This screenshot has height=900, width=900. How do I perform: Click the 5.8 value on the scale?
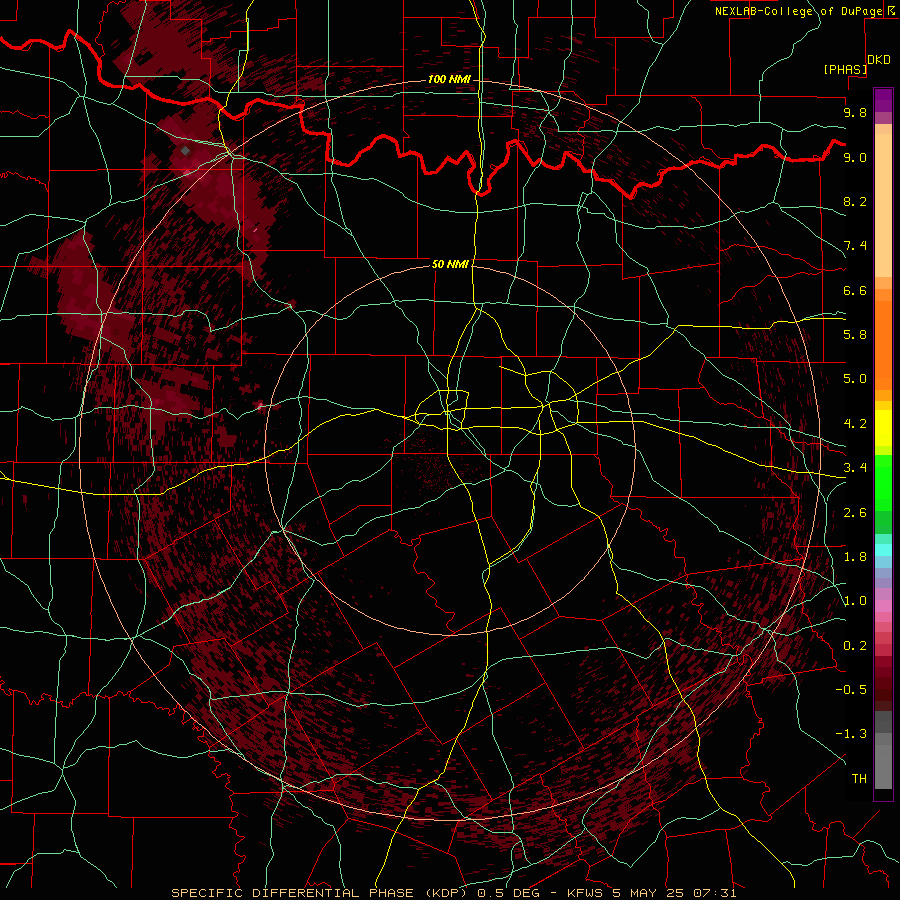855,335
